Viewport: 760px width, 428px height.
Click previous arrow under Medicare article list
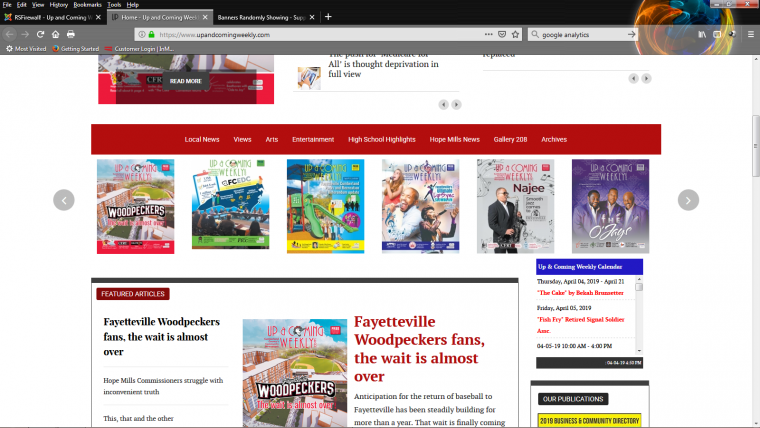pyautogui.click(x=443, y=105)
